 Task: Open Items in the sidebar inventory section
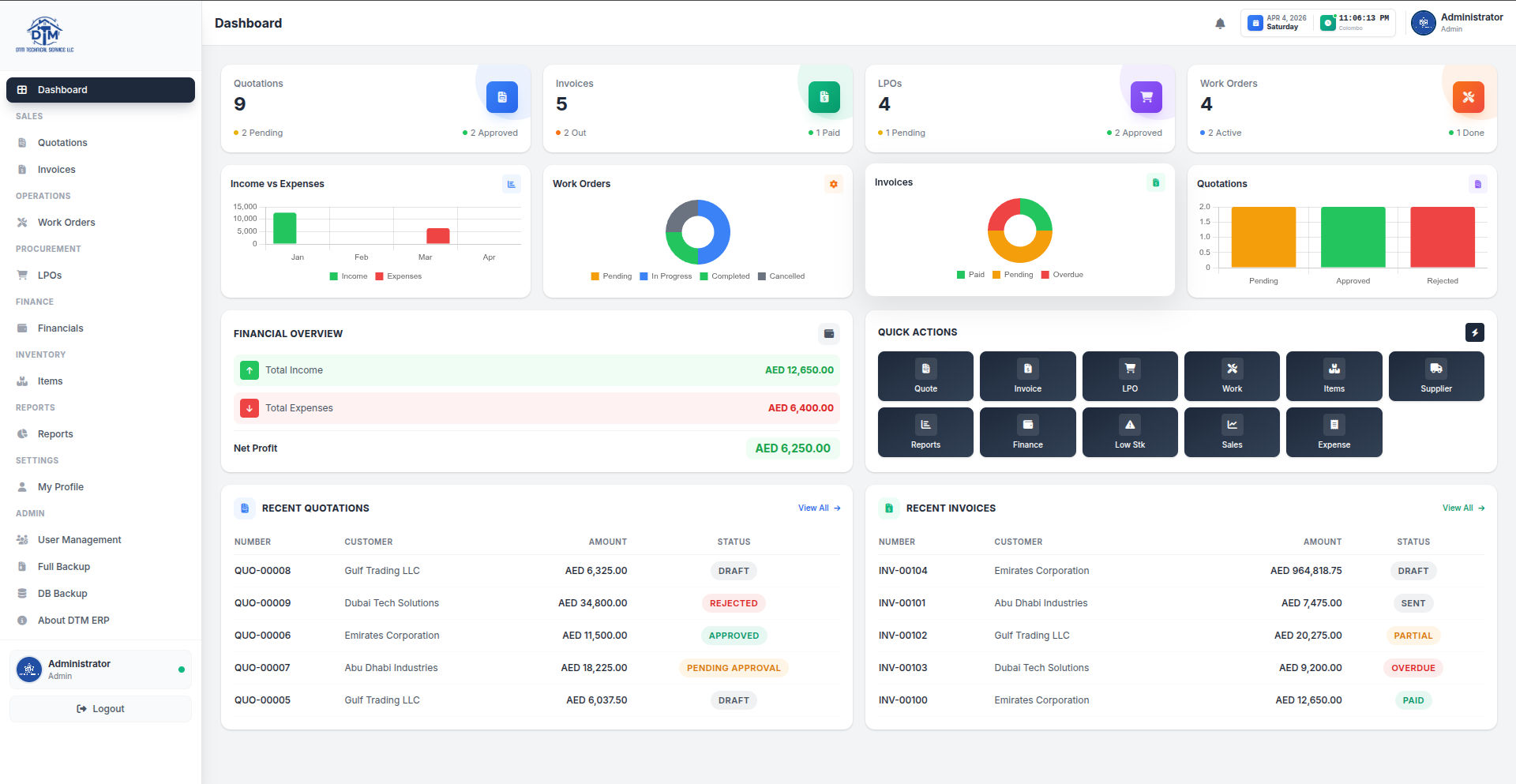click(100, 381)
